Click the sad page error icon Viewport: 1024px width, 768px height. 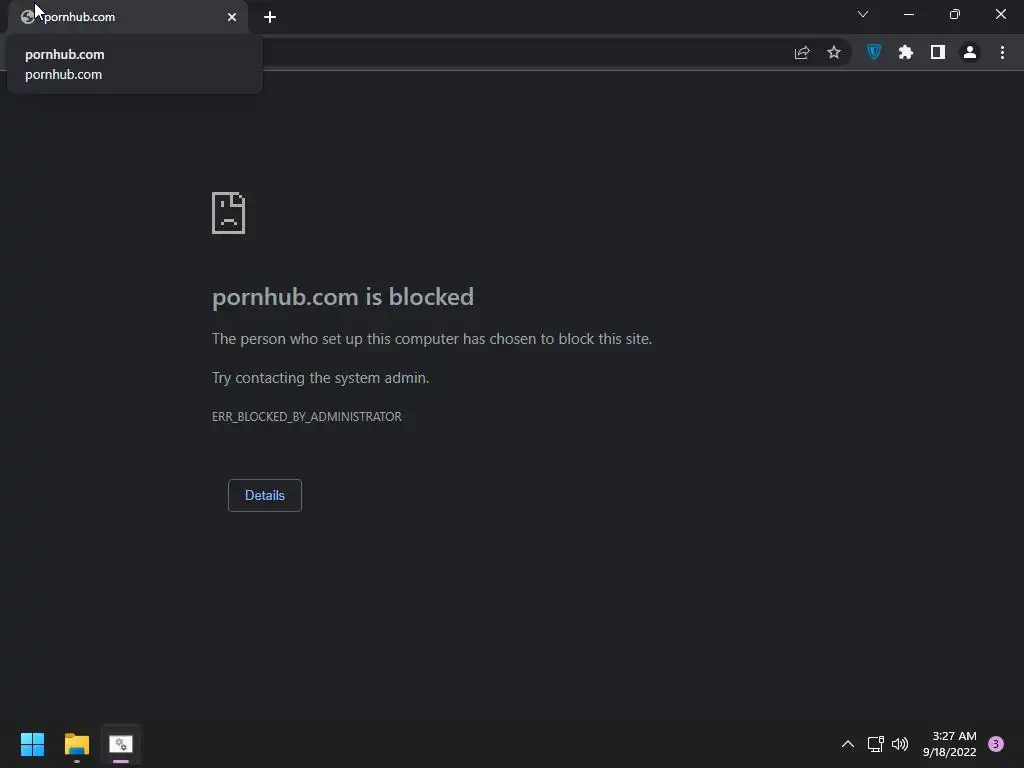(229, 213)
